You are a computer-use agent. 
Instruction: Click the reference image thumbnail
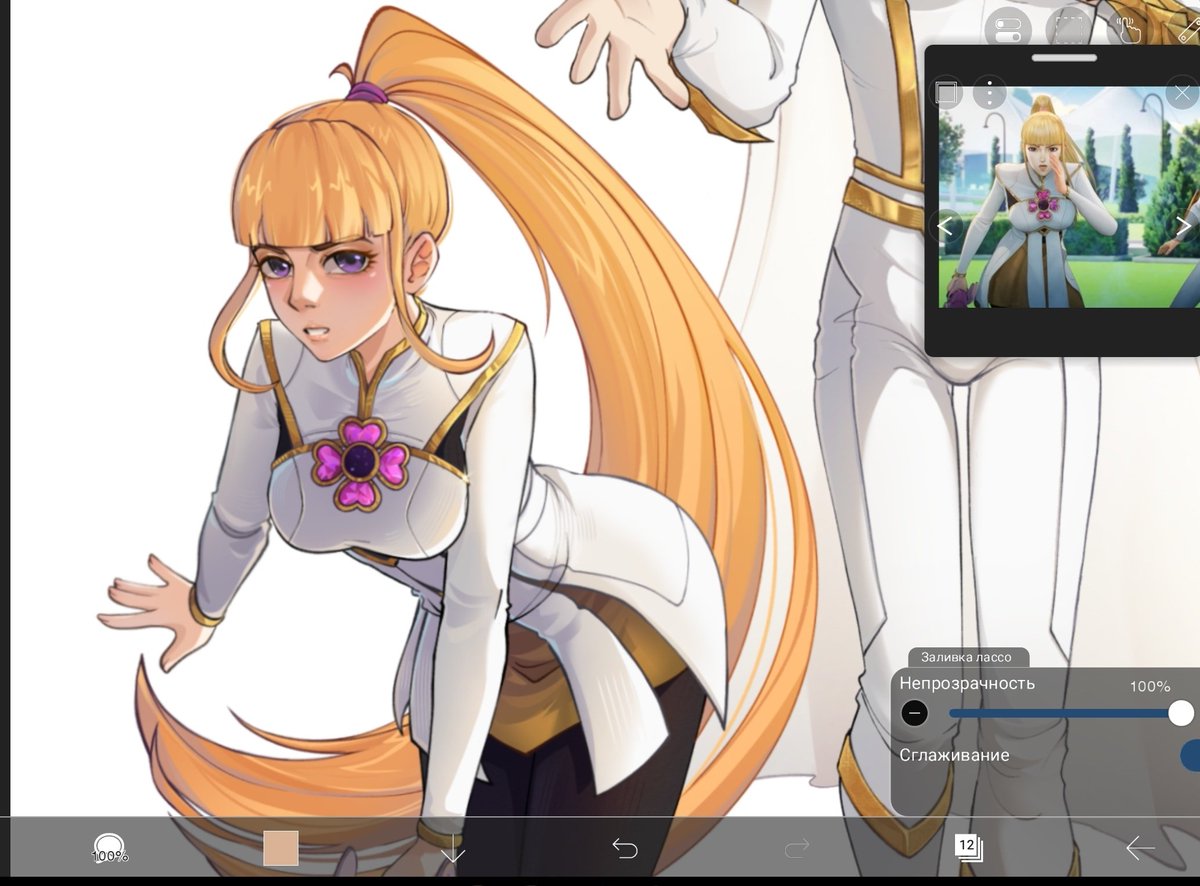point(1068,198)
